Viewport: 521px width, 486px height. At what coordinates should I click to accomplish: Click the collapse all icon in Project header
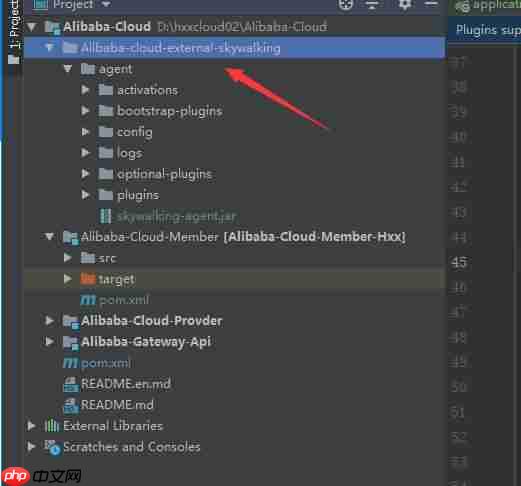[x=372, y=5]
